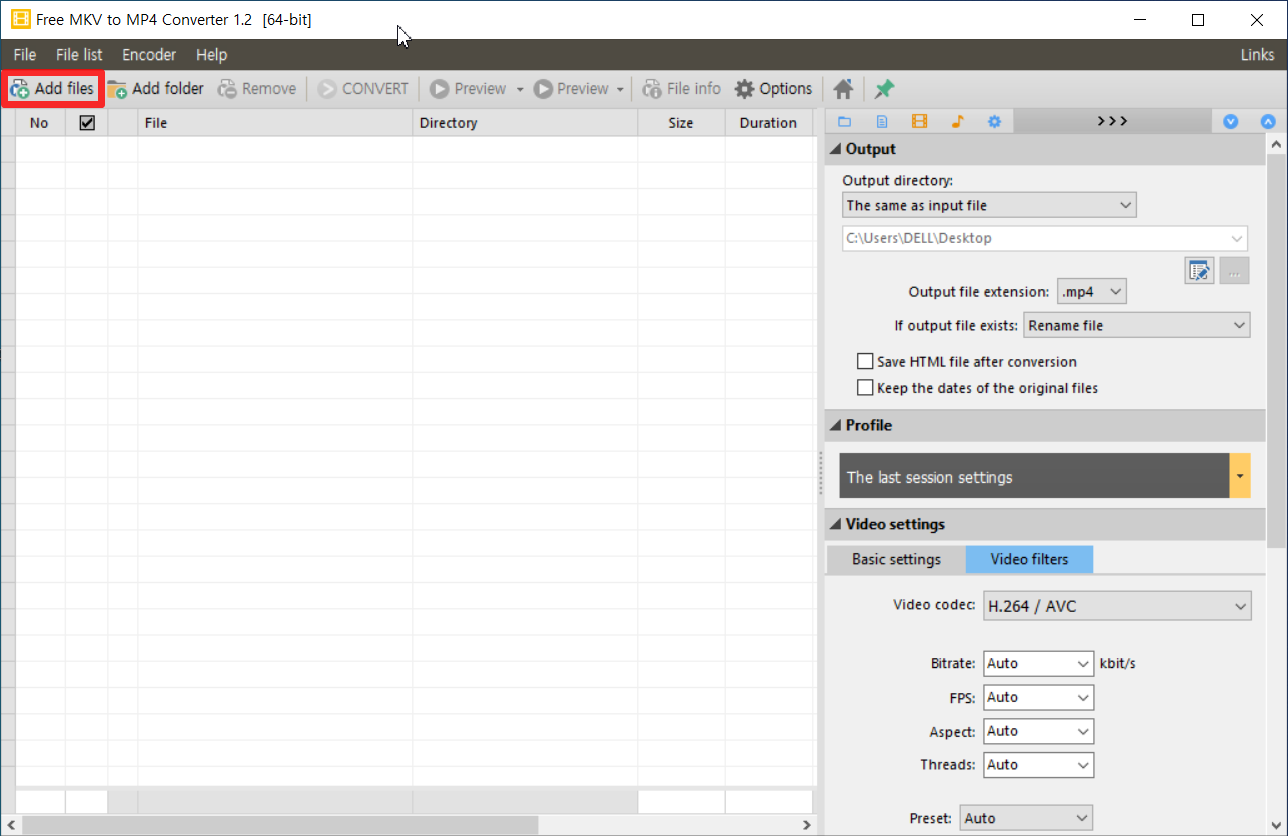Sort by the File column header

[275, 123]
